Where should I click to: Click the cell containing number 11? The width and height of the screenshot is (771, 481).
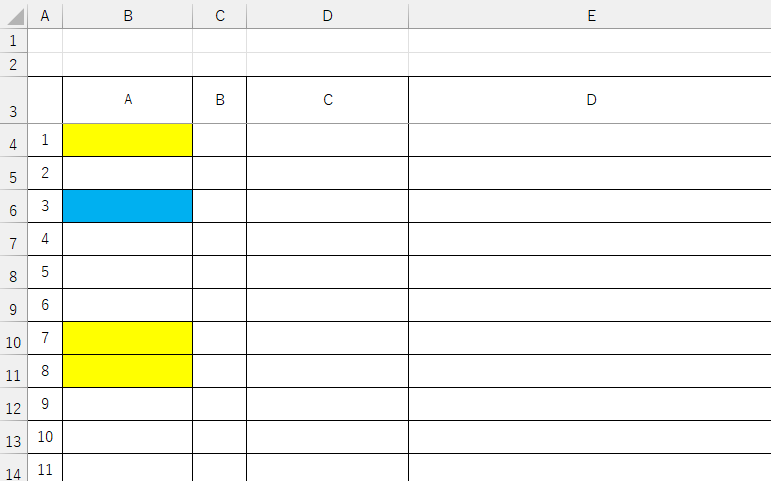click(45, 468)
